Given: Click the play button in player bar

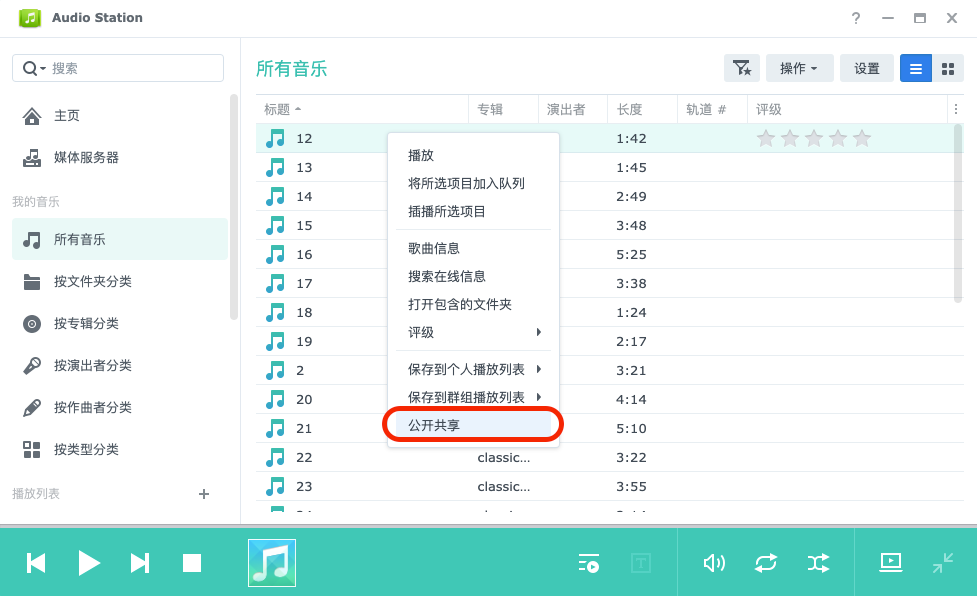Looking at the screenshot, I should [89, 563].
